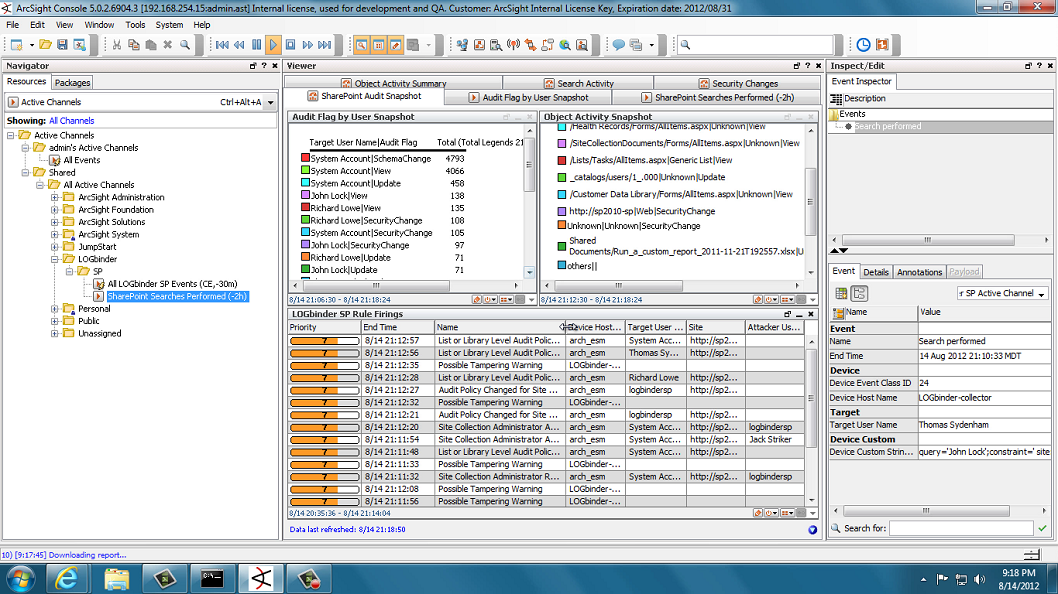Click the Save icon in toolbar

pos(62,45)
